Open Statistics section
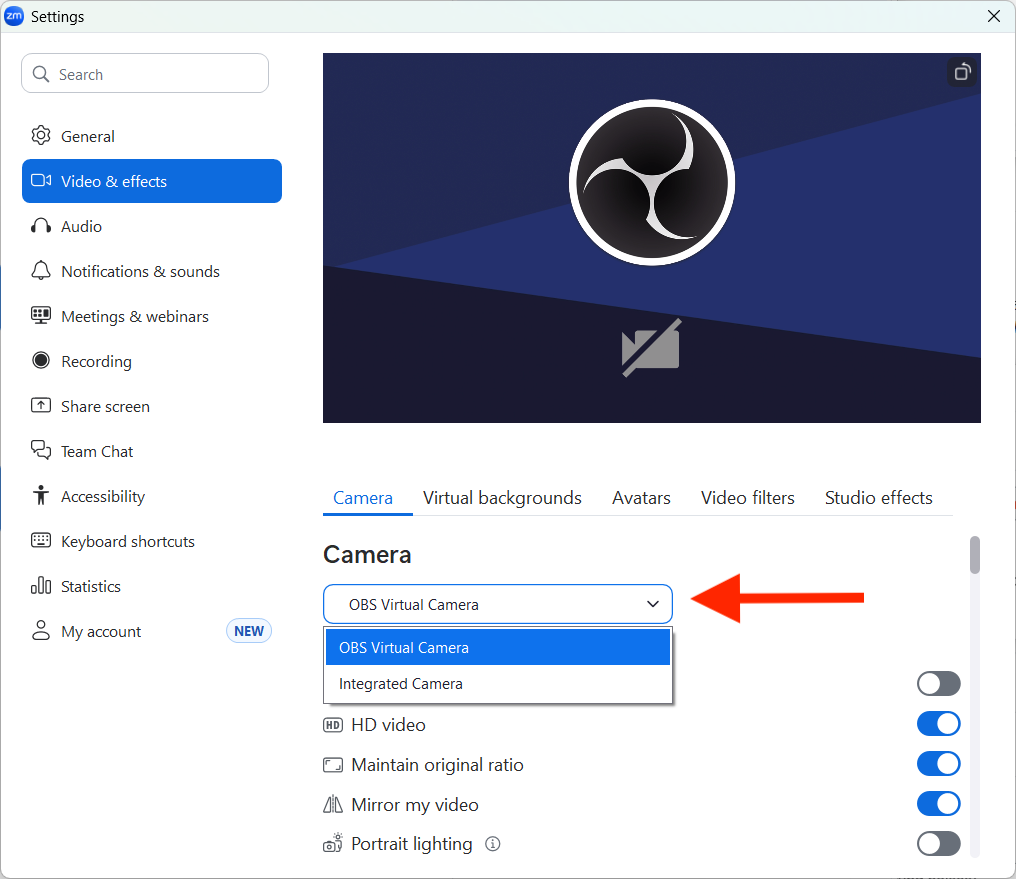Image resolution: width=1016 pixels, height=879 pixels. pyautogui.click(x=152, y=586)
